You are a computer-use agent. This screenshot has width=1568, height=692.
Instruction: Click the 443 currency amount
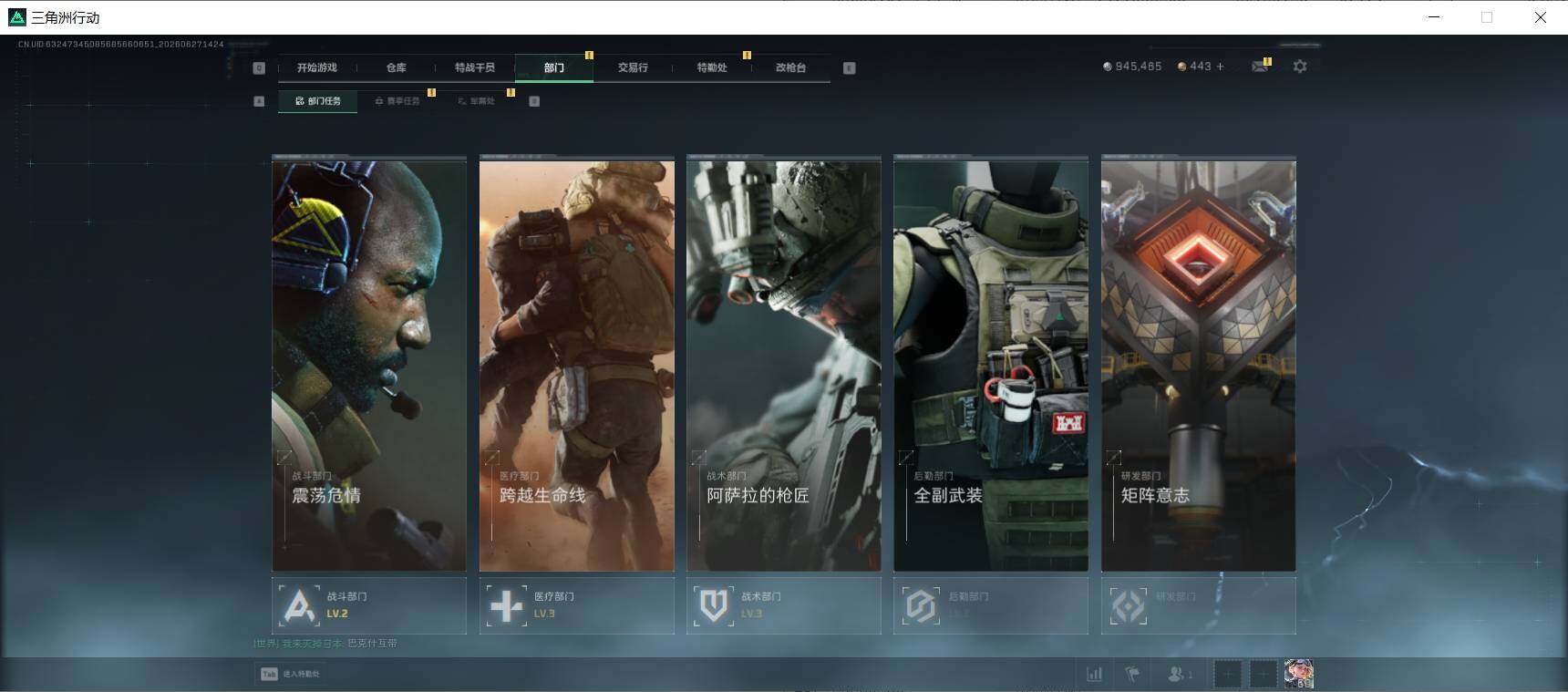coord(1201,67)
